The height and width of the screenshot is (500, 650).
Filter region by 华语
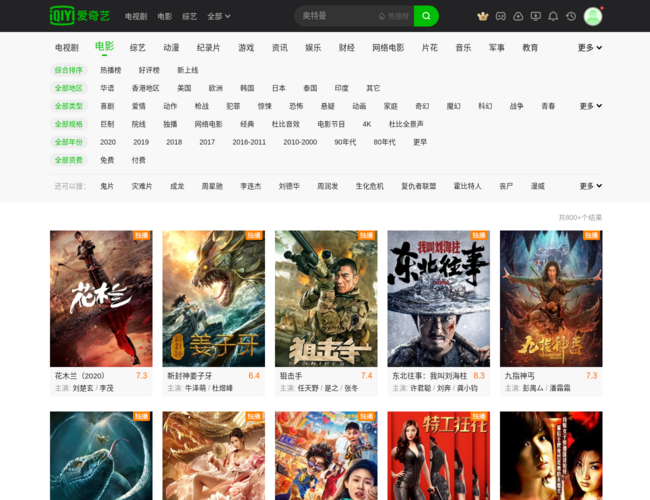pos(107,88)
